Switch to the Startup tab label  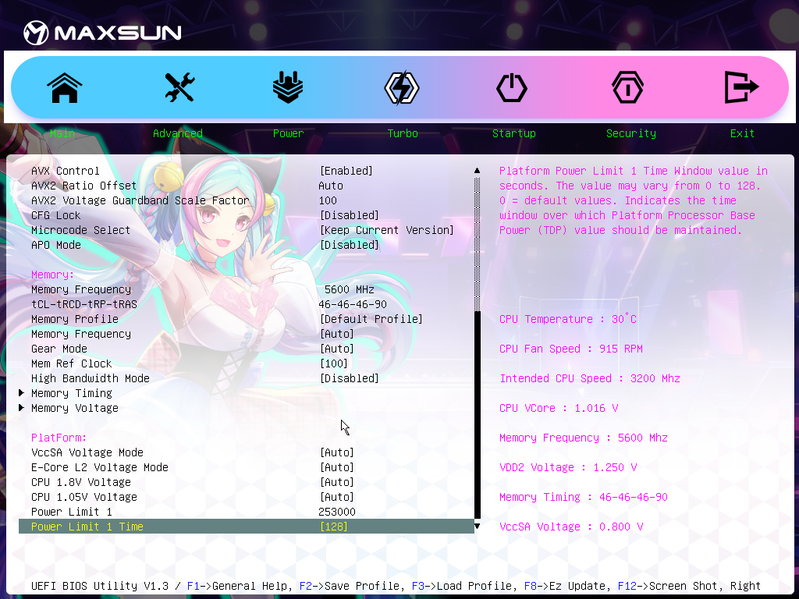(514, 133)
